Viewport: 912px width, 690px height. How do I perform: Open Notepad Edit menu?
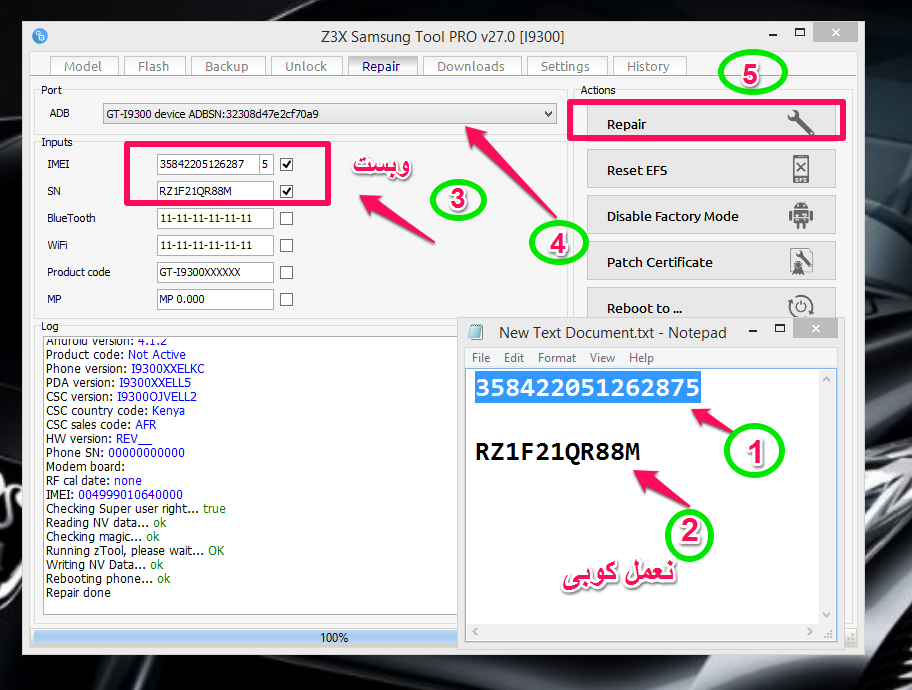pyautogui.click(x=514, y=358)
